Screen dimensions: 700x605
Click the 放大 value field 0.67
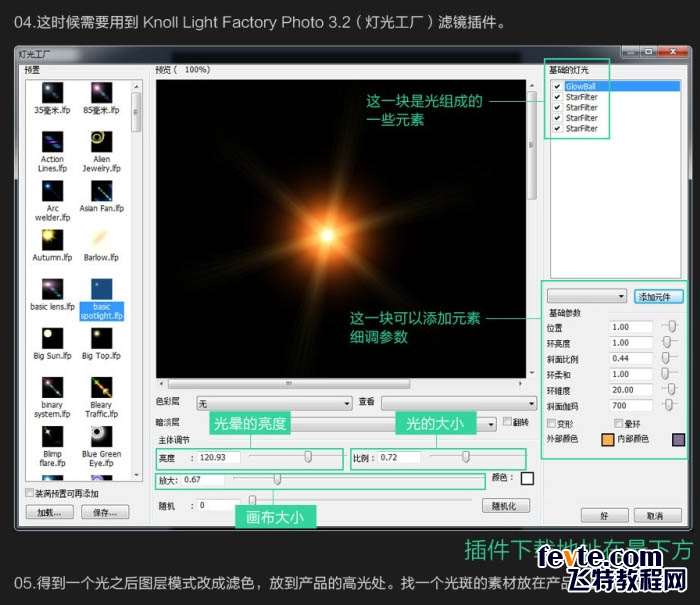point(203,480)
